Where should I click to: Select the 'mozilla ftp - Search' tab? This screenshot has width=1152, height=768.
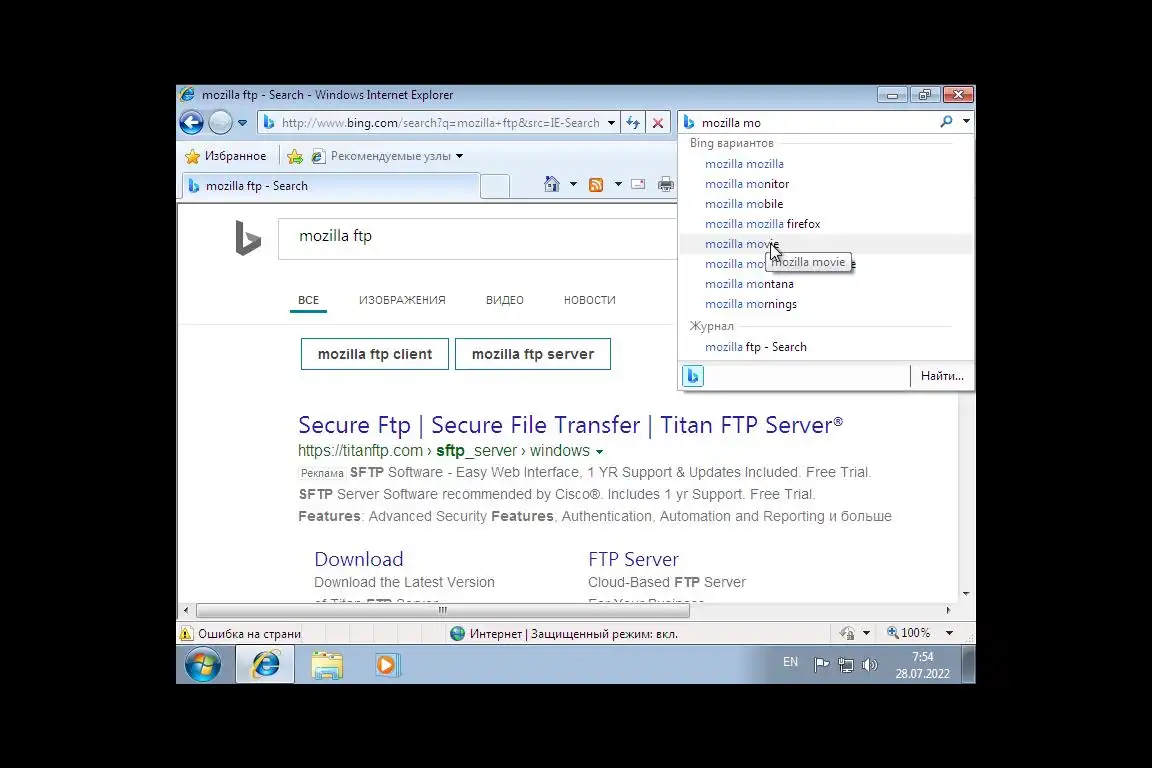point(331,186)
